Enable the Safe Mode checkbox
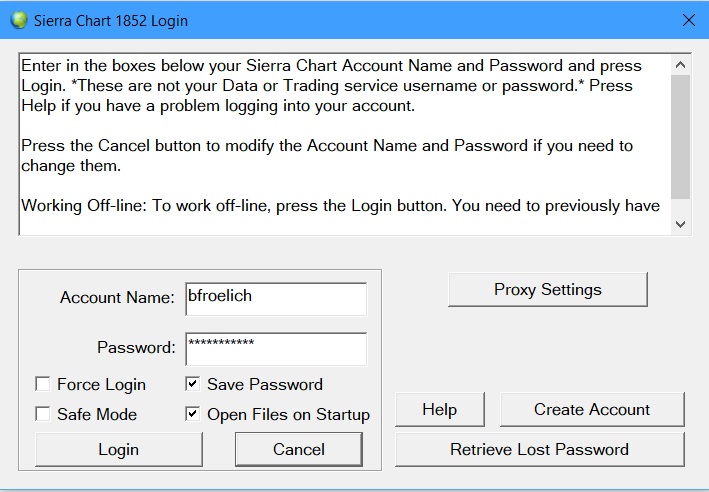The width and height of the screenshot is (709, 492). tap(43, 414)
